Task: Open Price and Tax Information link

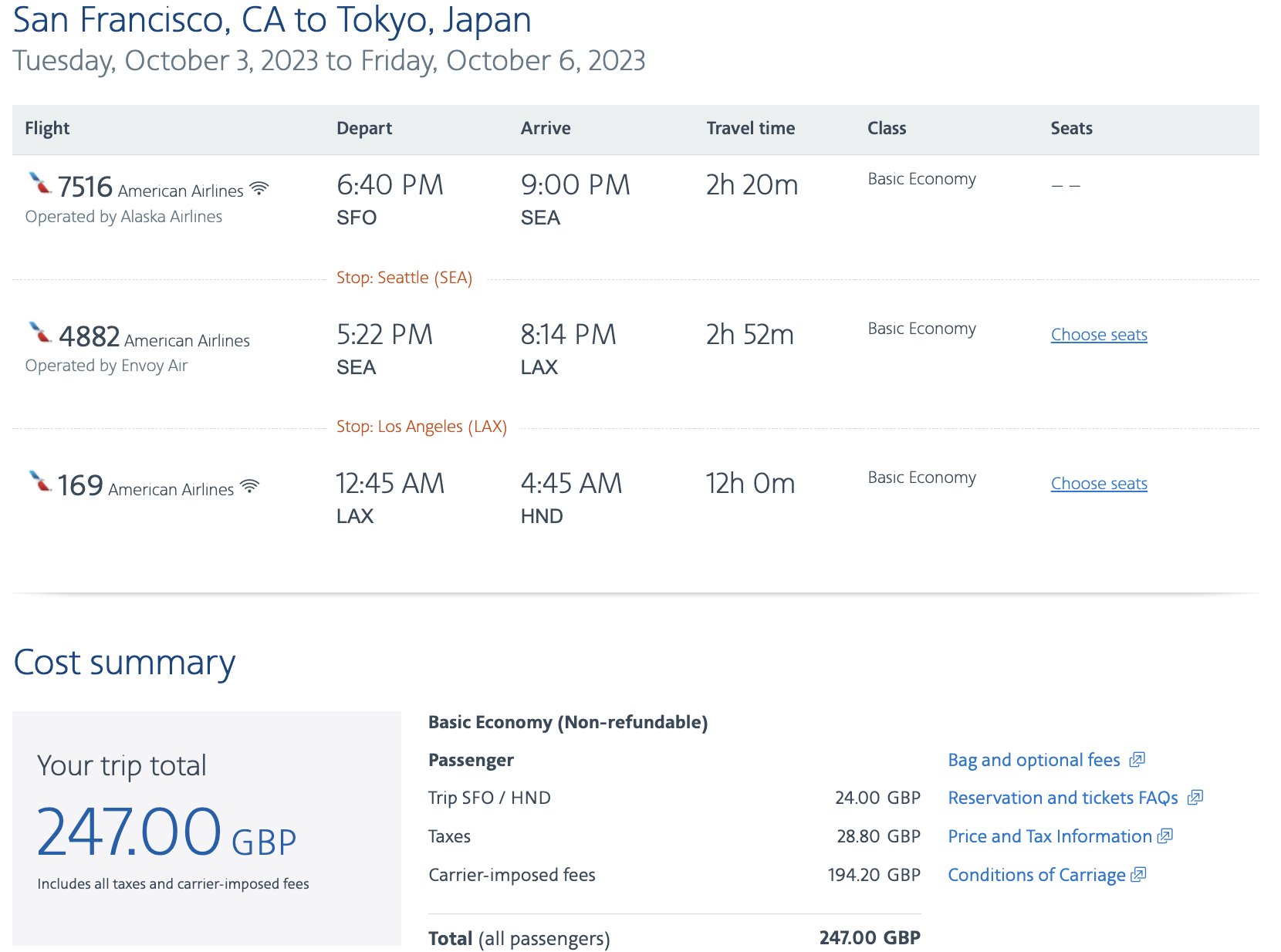Action: tap(1049, 836)
